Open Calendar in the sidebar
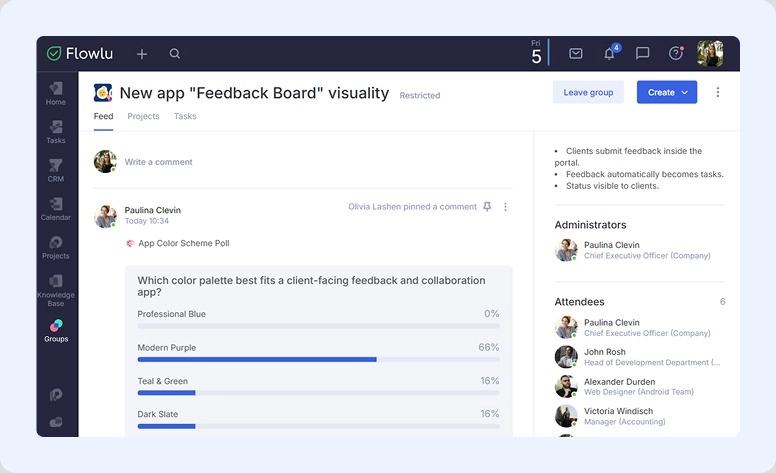The image size is (776, 473). 56,209
